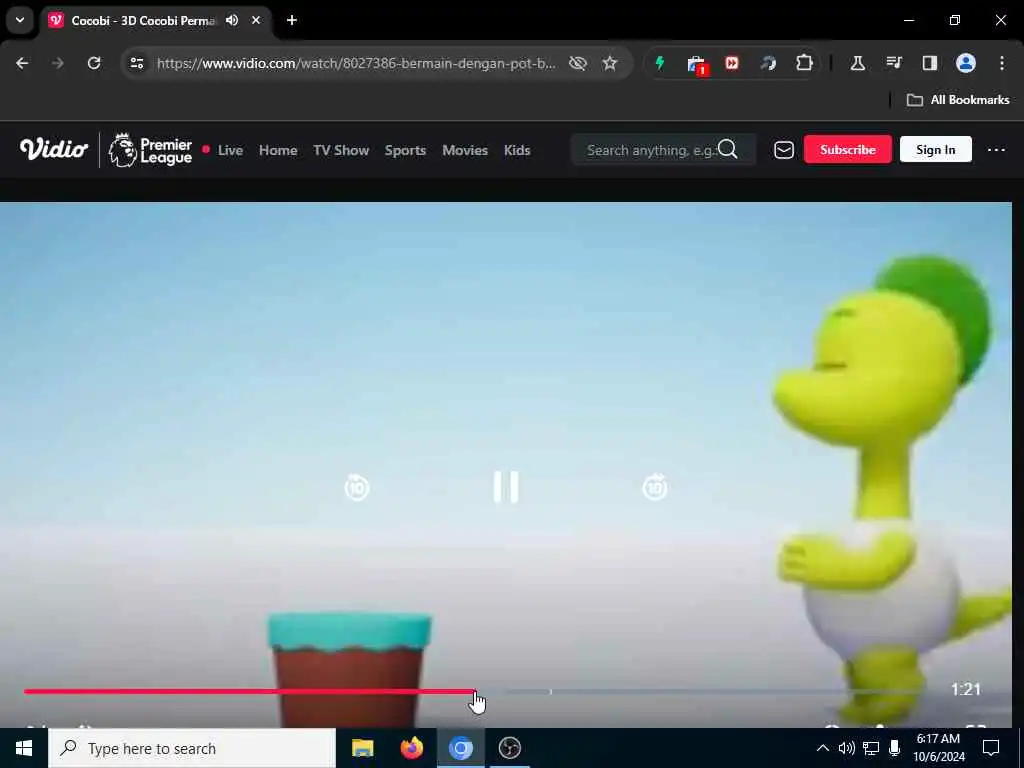This screenshot has width=1024, height=768.
Task: Open the system volume icon
Action: 847,748
